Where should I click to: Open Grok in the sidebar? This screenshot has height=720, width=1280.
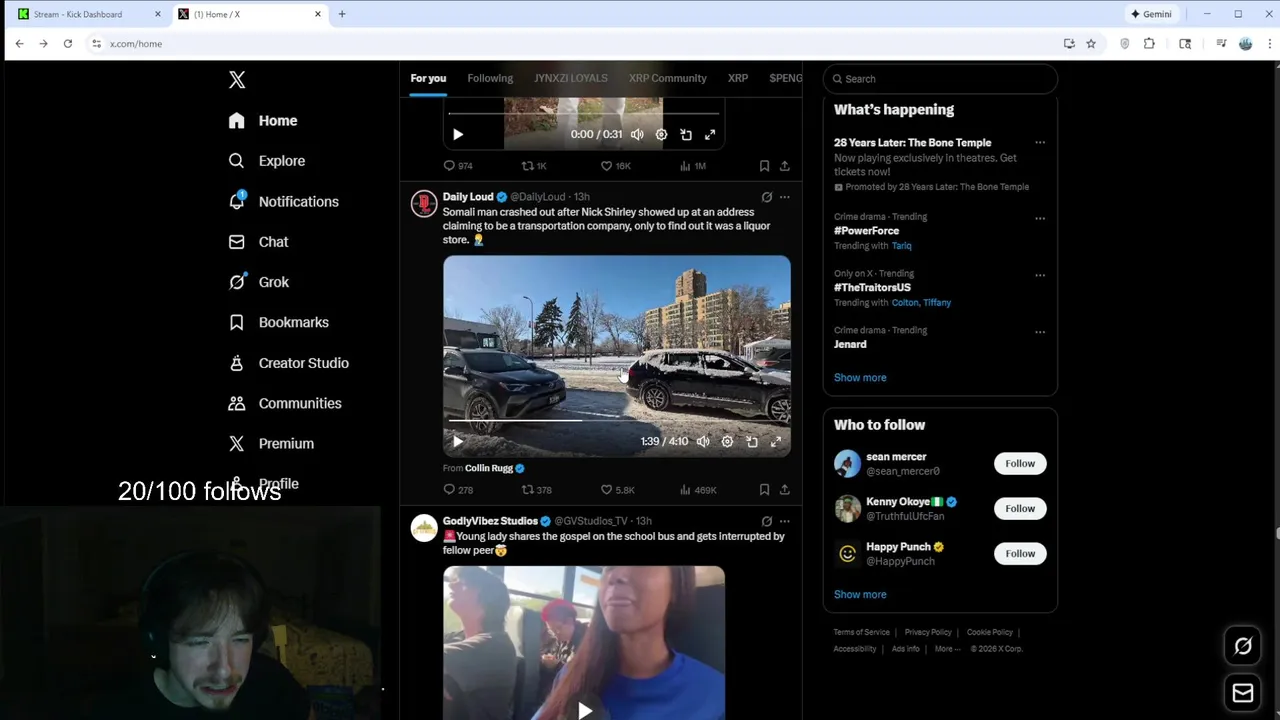pyautogui.click(x=259, y=282)
